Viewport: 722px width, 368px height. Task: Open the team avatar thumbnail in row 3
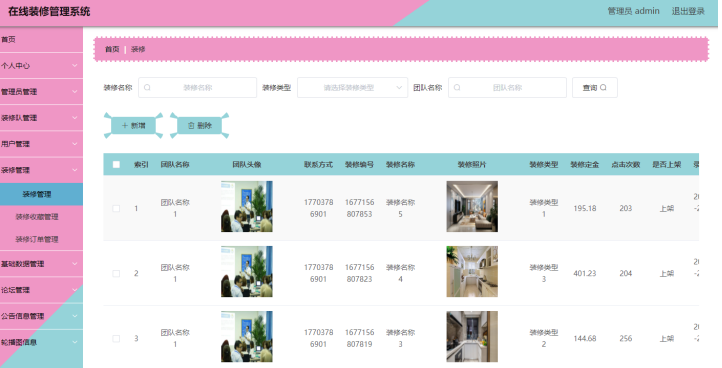(x=246, y=337)
